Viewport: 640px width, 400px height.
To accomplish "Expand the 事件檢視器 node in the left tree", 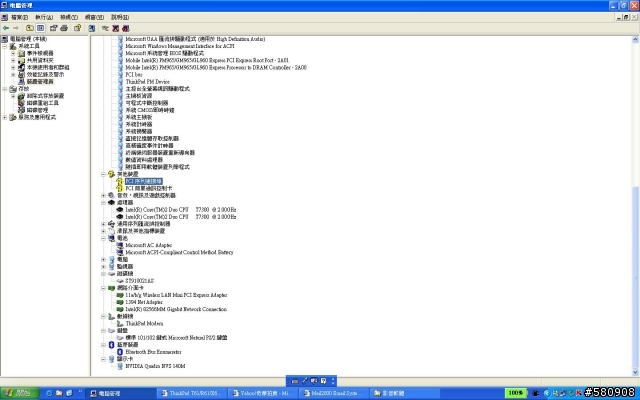I will click(x=13, y=53).
